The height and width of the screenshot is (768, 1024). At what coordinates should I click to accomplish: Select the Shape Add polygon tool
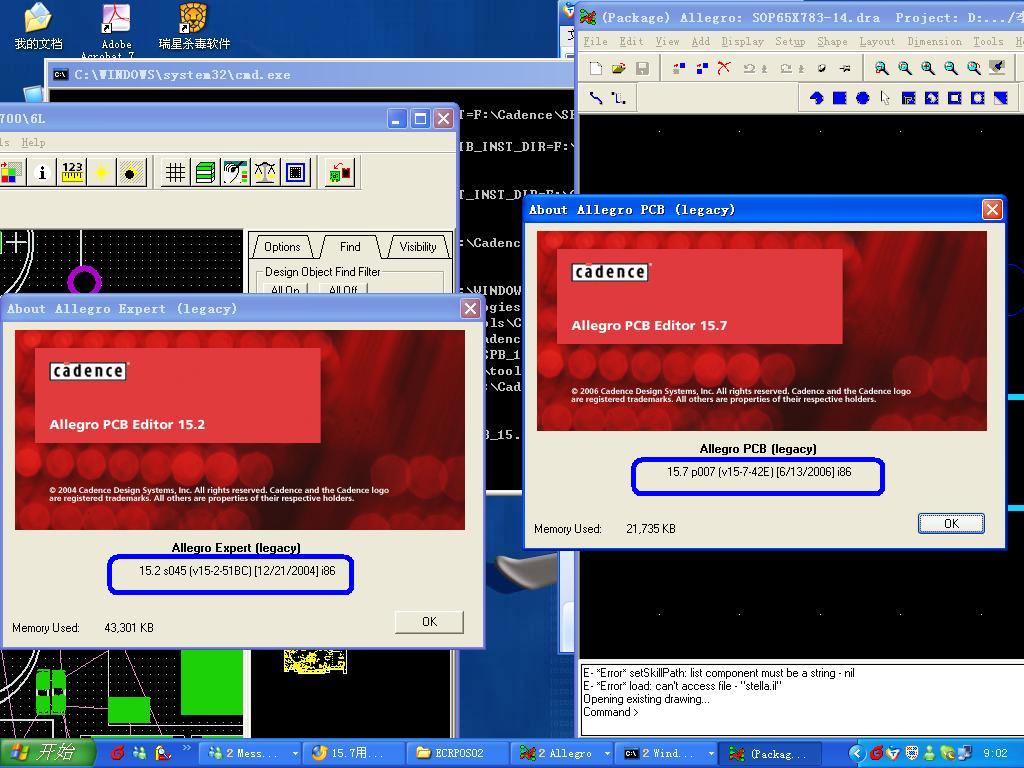tap(816, 98)
